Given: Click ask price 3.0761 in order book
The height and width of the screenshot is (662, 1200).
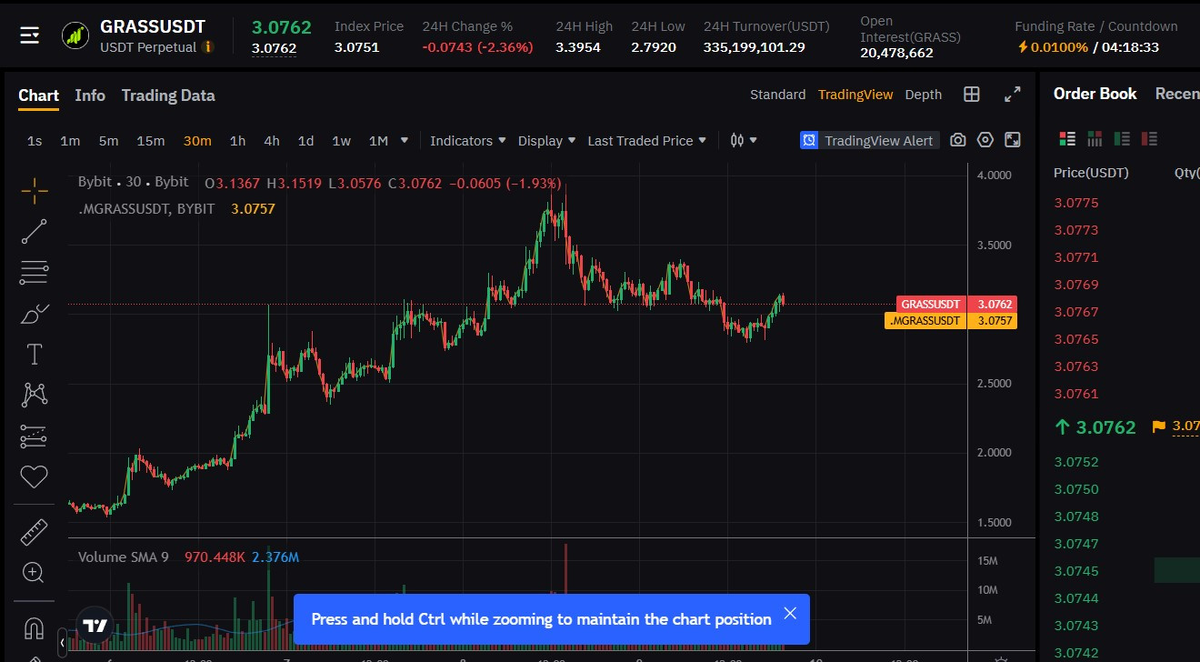Looking at the screenshot, I should pos(1076,394).
